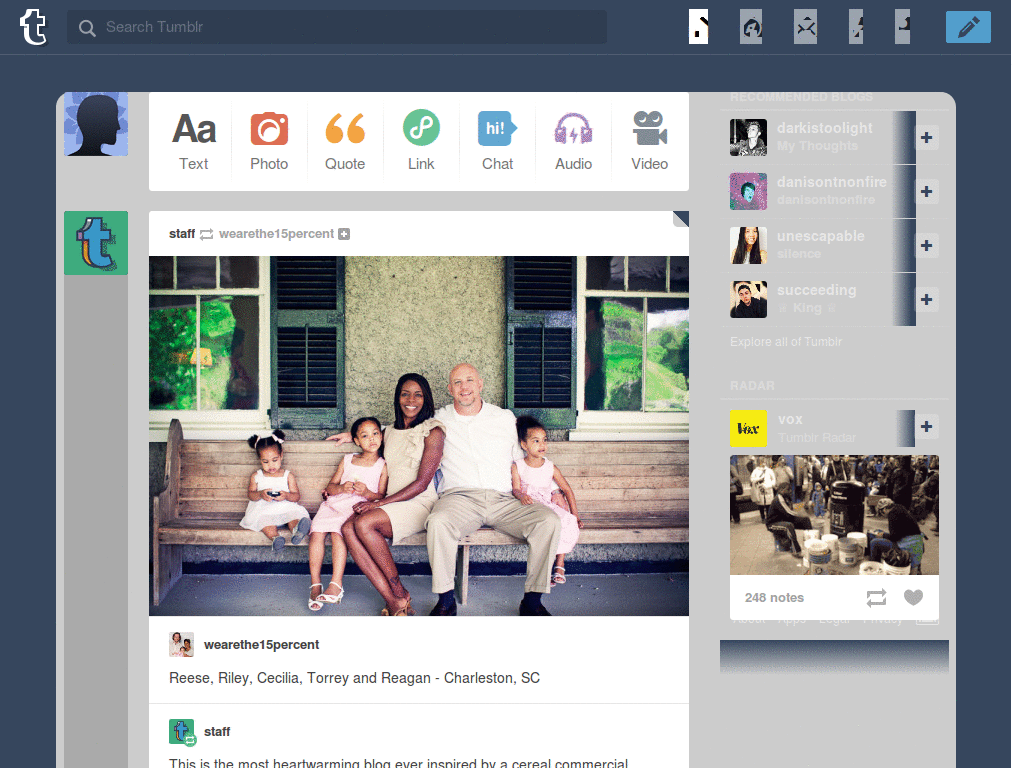Viewport: 1024px width, 768px height.
Task: Open the Activity lightning bolt icon
Action: pyautogui.click(x=856, y=27)
